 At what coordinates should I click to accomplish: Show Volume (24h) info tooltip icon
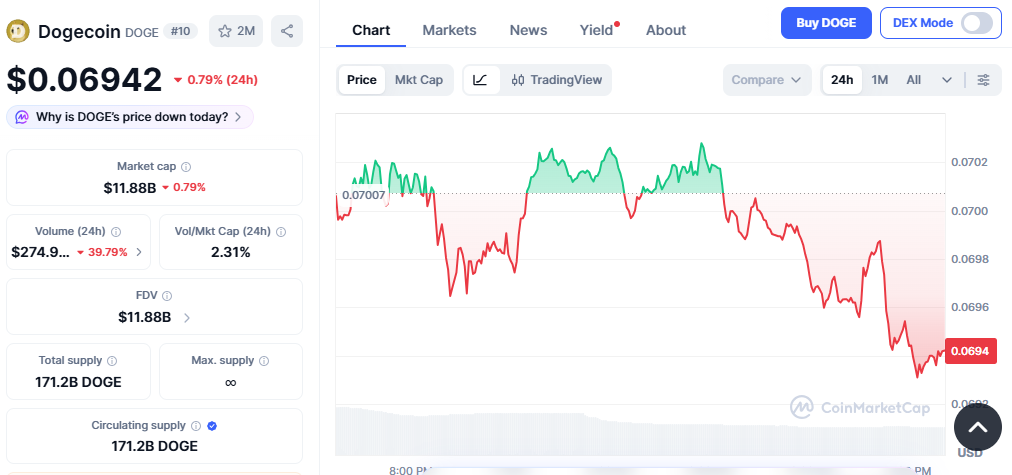coord(116,232)
